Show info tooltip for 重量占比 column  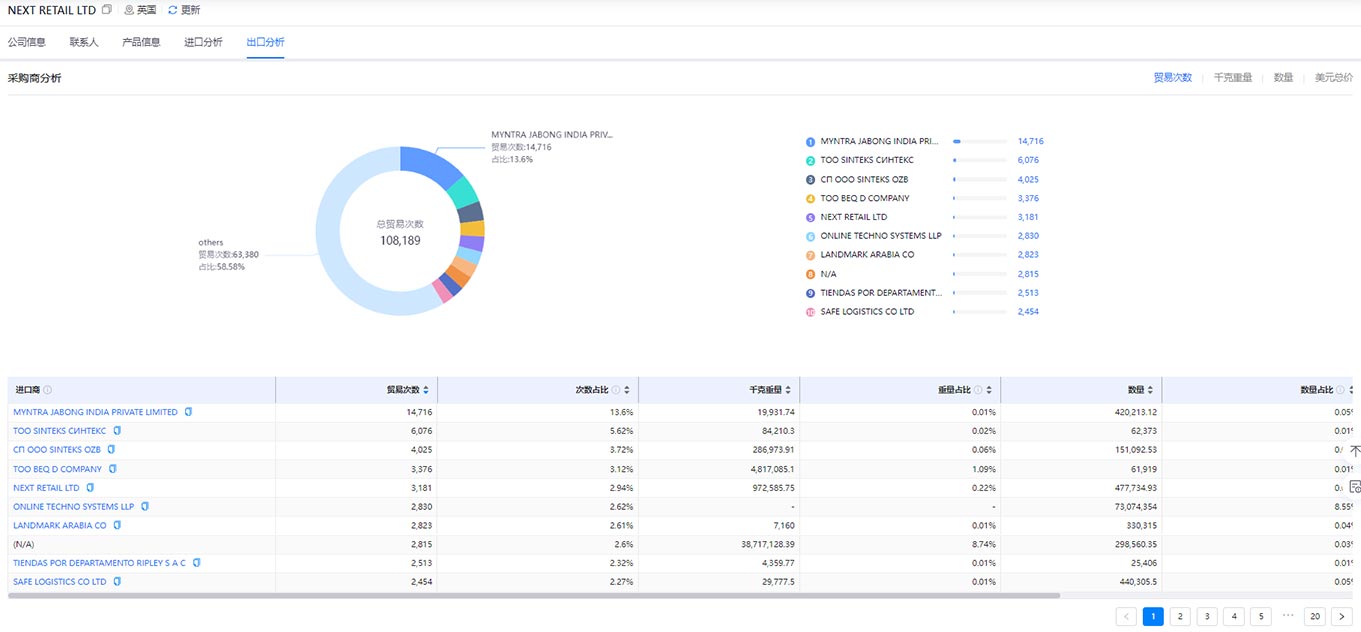pos(977,390)
